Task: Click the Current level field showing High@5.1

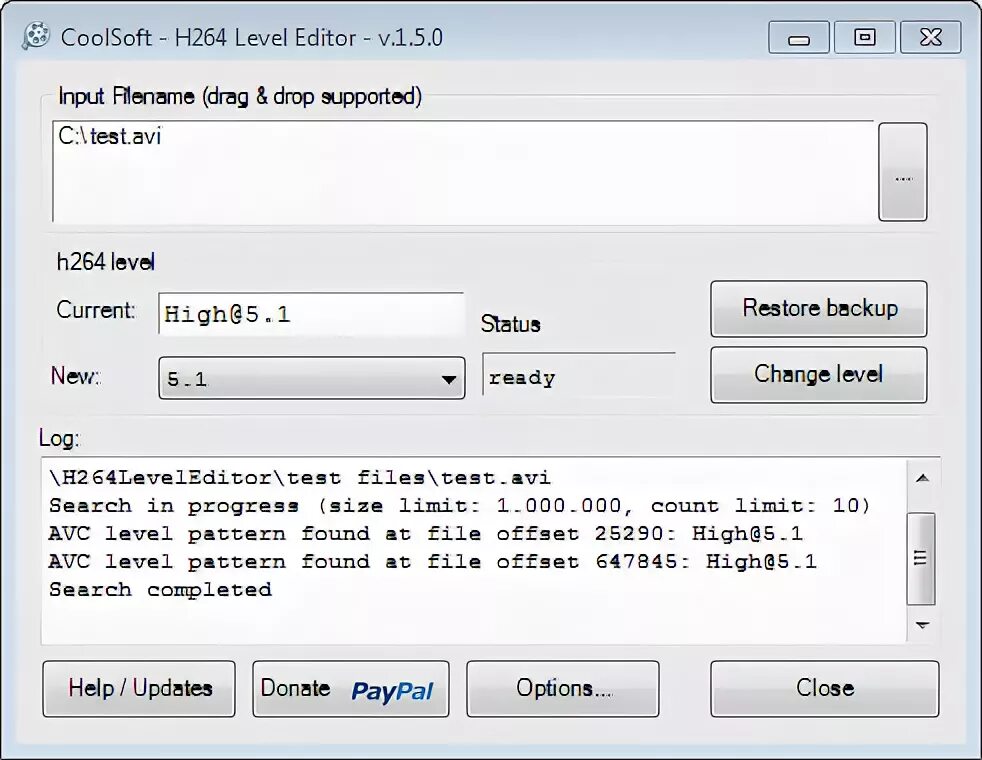Action: 311,314
